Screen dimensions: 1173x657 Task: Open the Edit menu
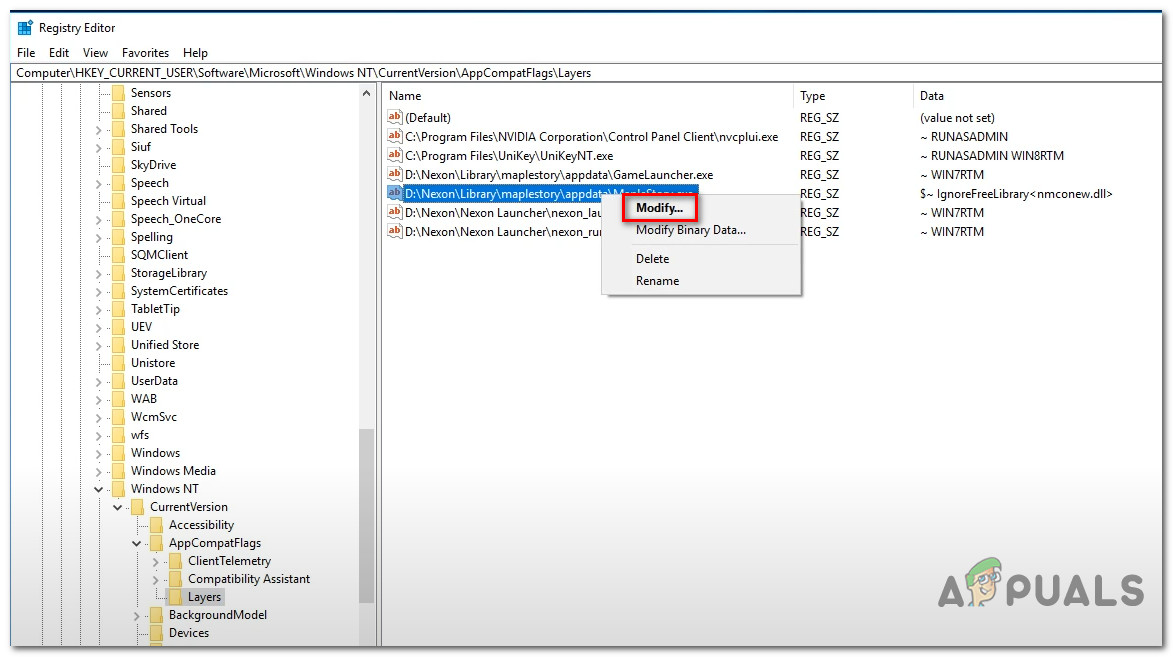coord(59,52)
